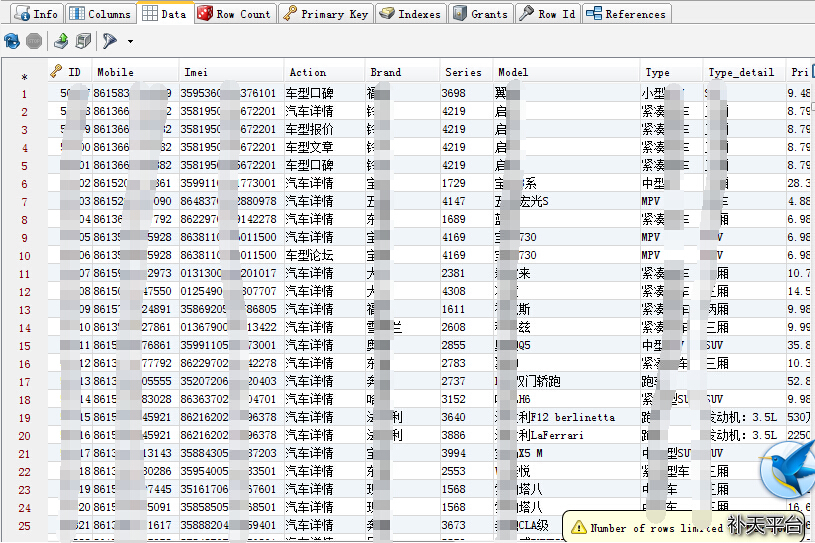Switch to the Info tab

(x=34, y=14)
